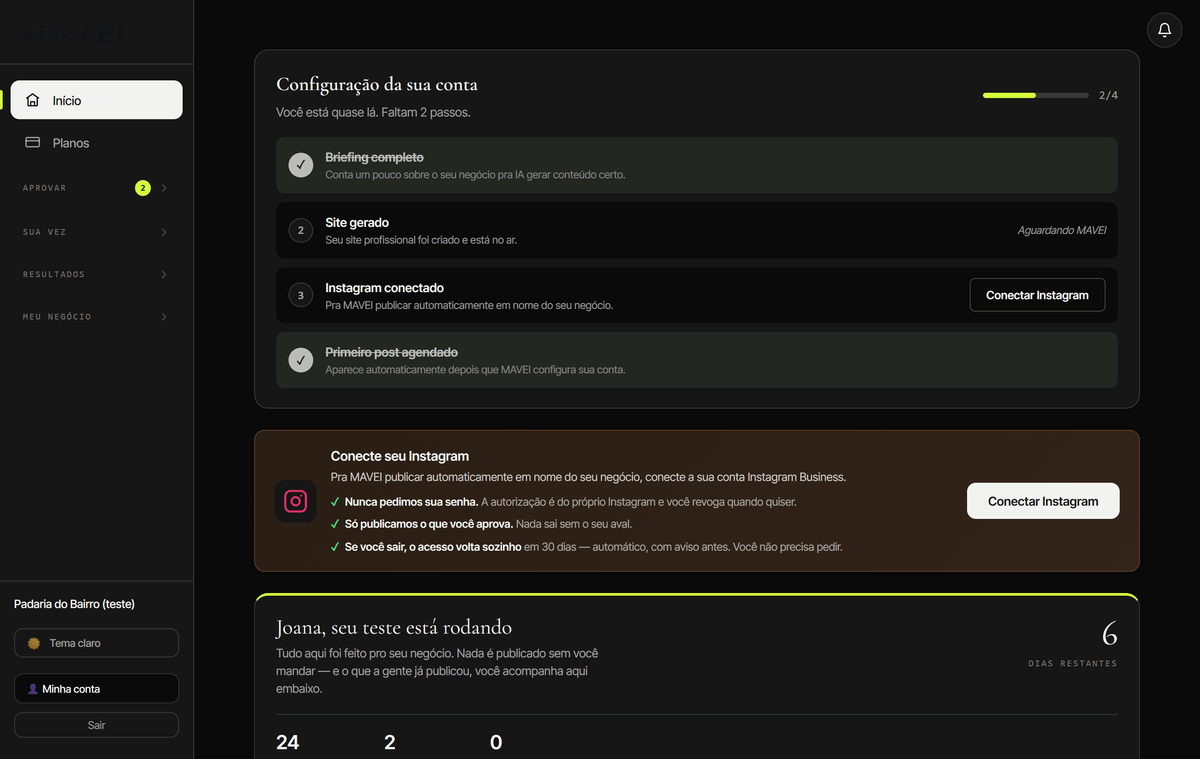Click the 'DIAS RESTANTES' label
The image size is (1200, 759).
pyautogui.click(x=1073, y=663)
